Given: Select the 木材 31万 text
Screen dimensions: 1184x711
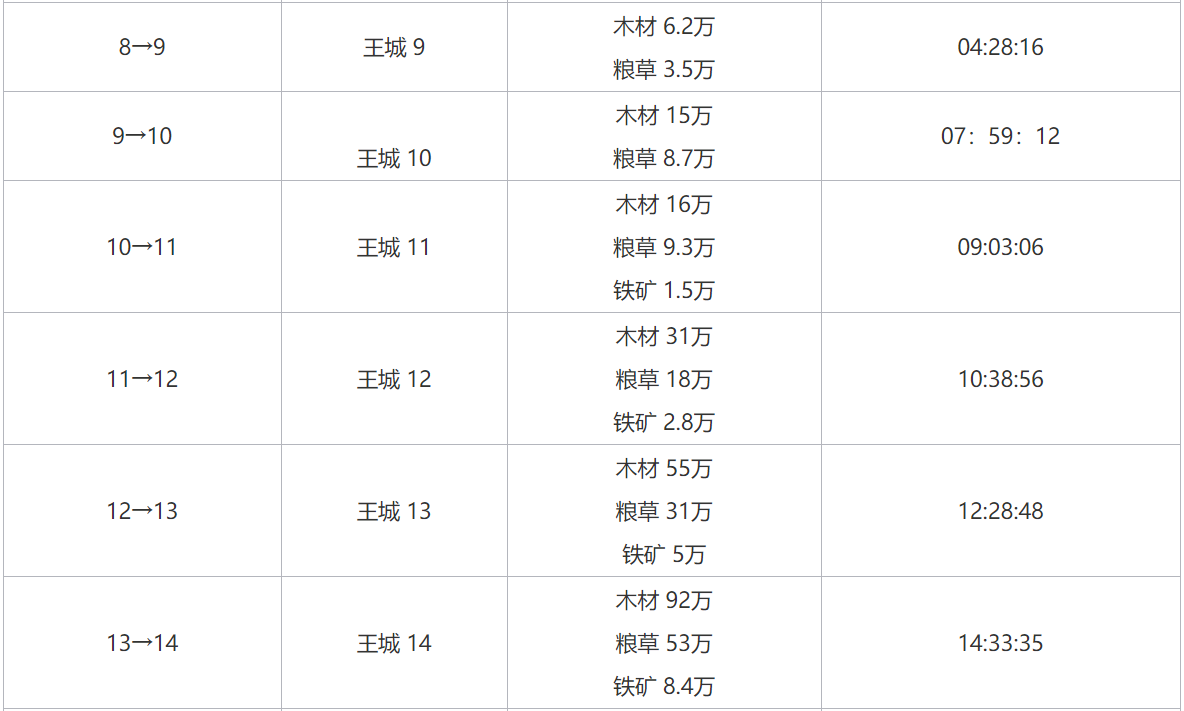Looking at the screenshot, I should pyautogui.click(x=664, y=337).
